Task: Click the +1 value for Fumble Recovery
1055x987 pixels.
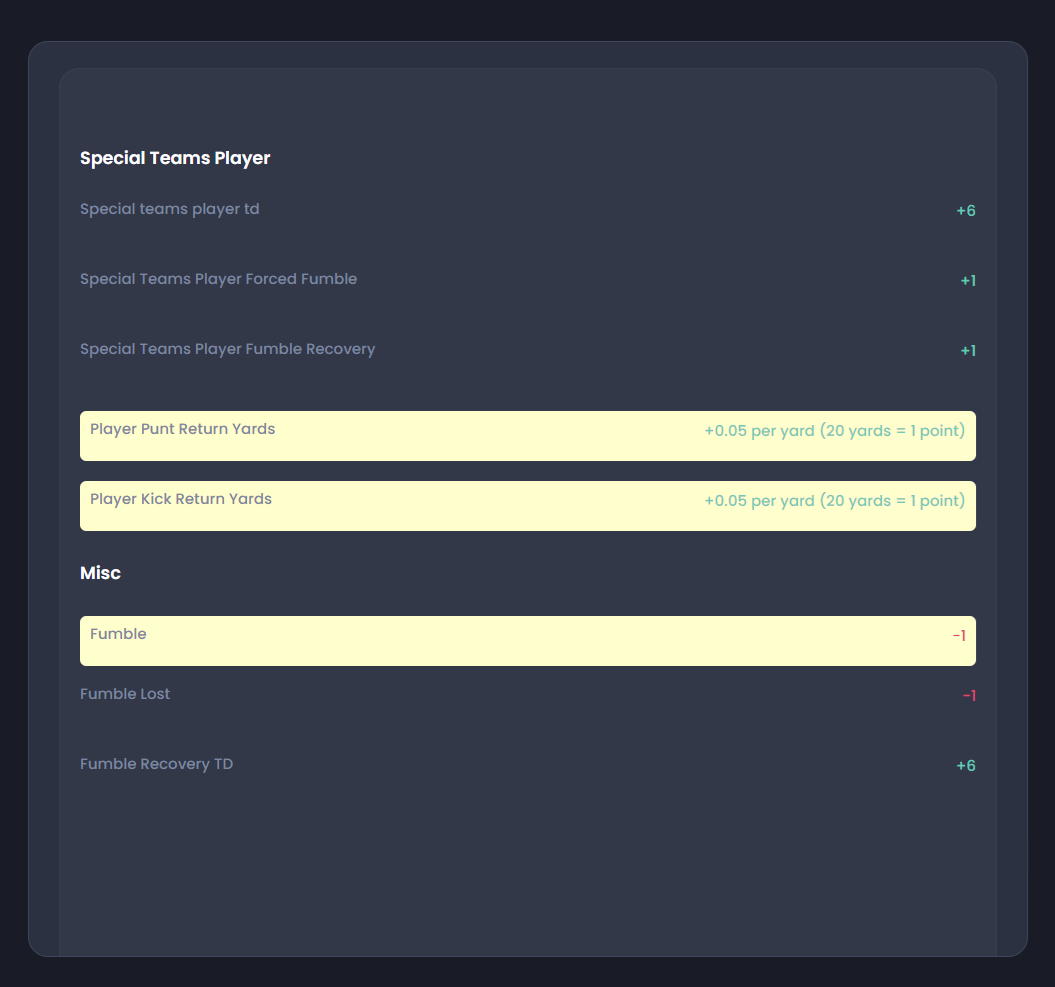Action: (968, 351)
